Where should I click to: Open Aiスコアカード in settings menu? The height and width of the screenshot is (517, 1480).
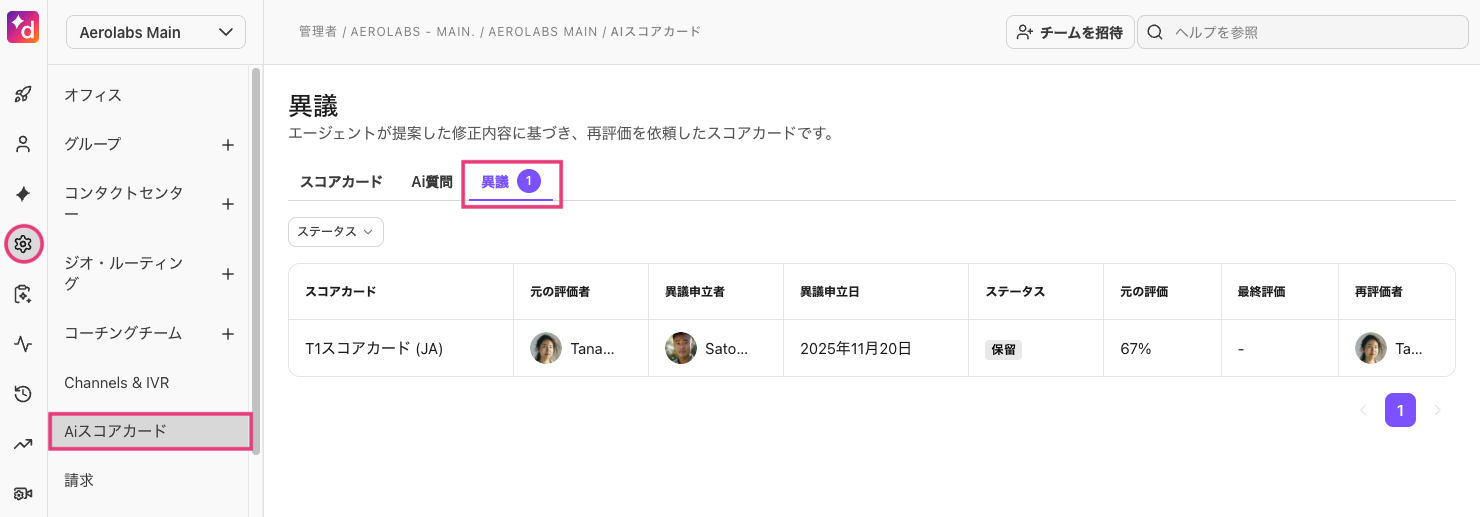point(150,431)
